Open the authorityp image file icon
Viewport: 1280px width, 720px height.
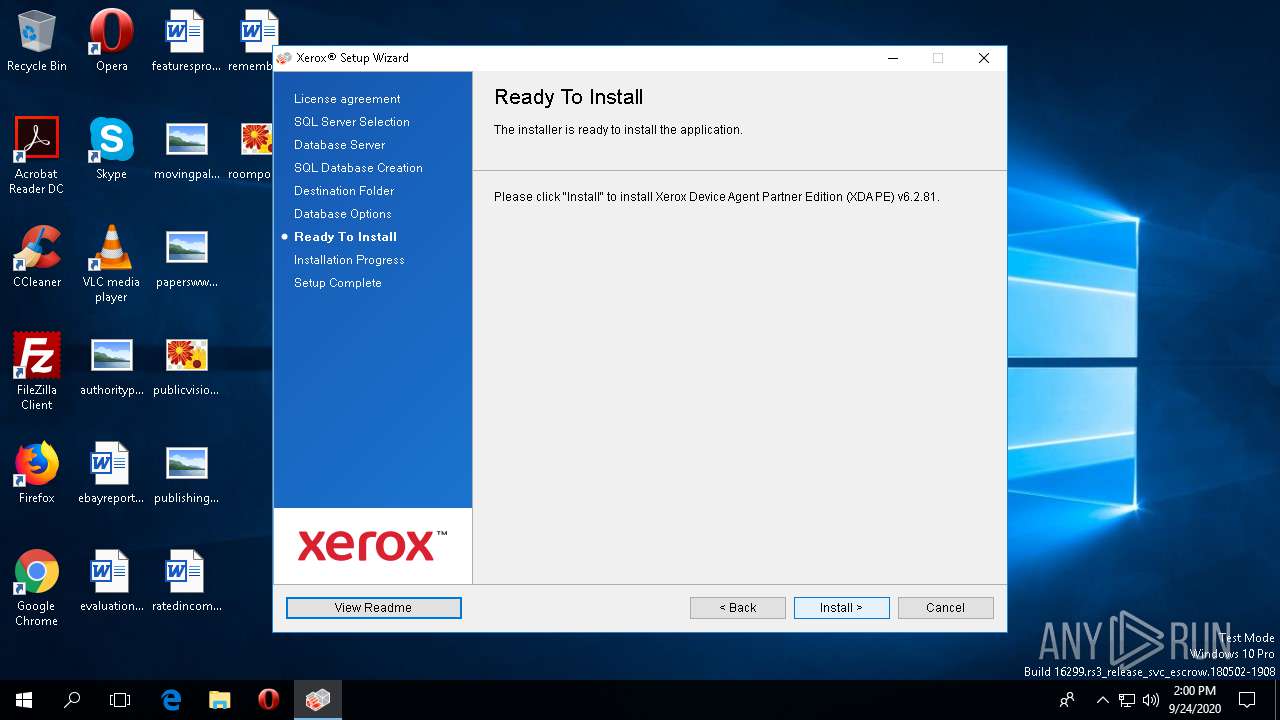point(111,365)
